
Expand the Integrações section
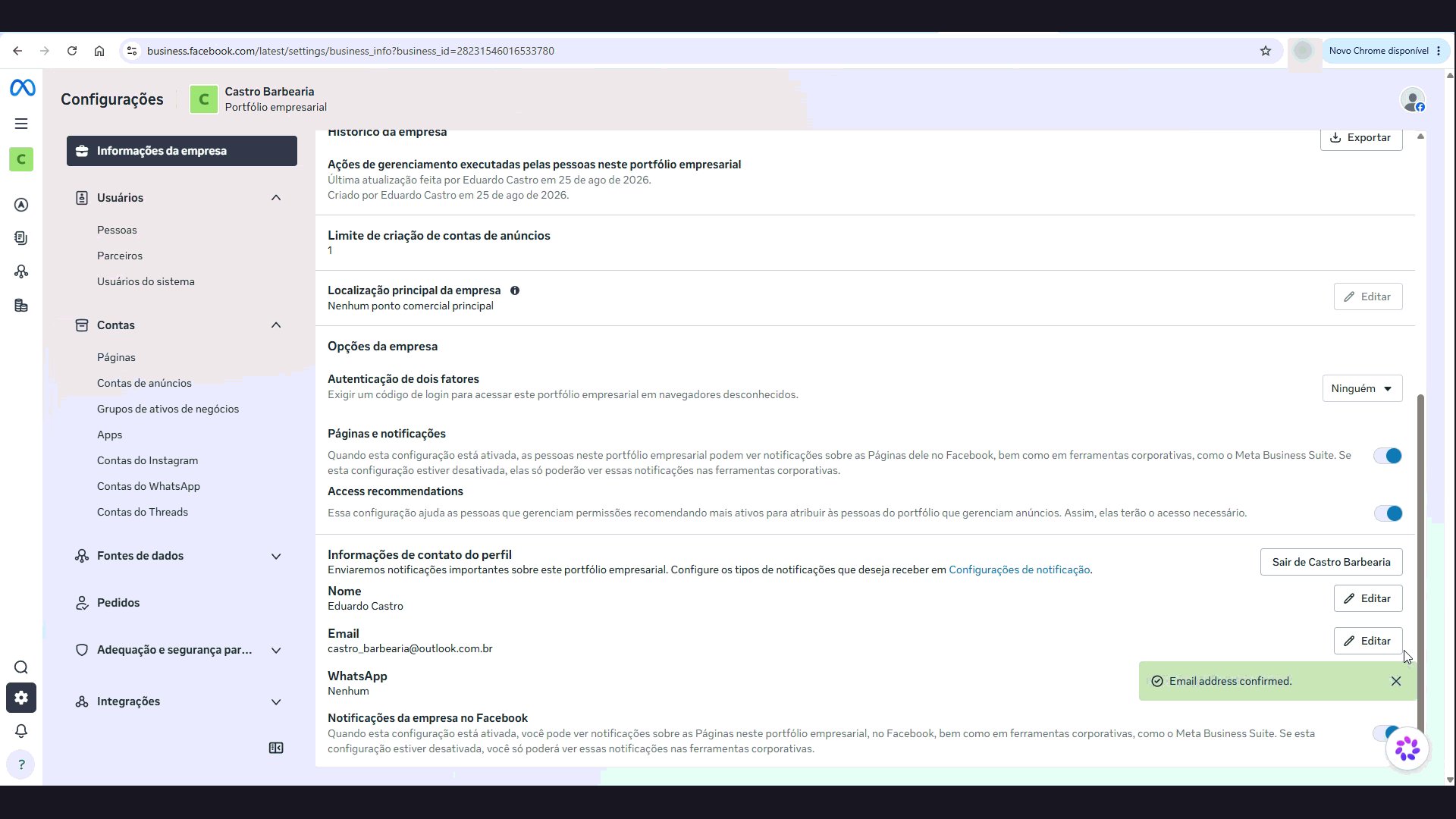(276, 701)
